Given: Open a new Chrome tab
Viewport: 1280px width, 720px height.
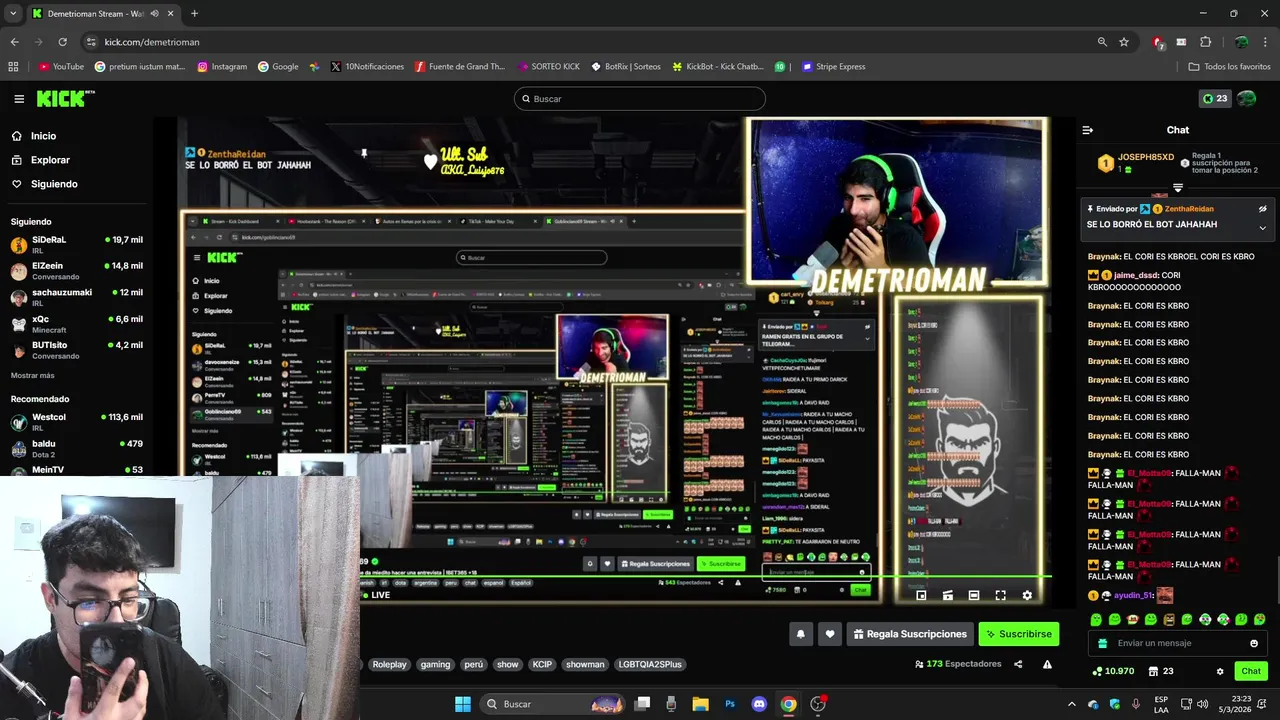Looking at the screenshot, I should (x=194, y=14).
